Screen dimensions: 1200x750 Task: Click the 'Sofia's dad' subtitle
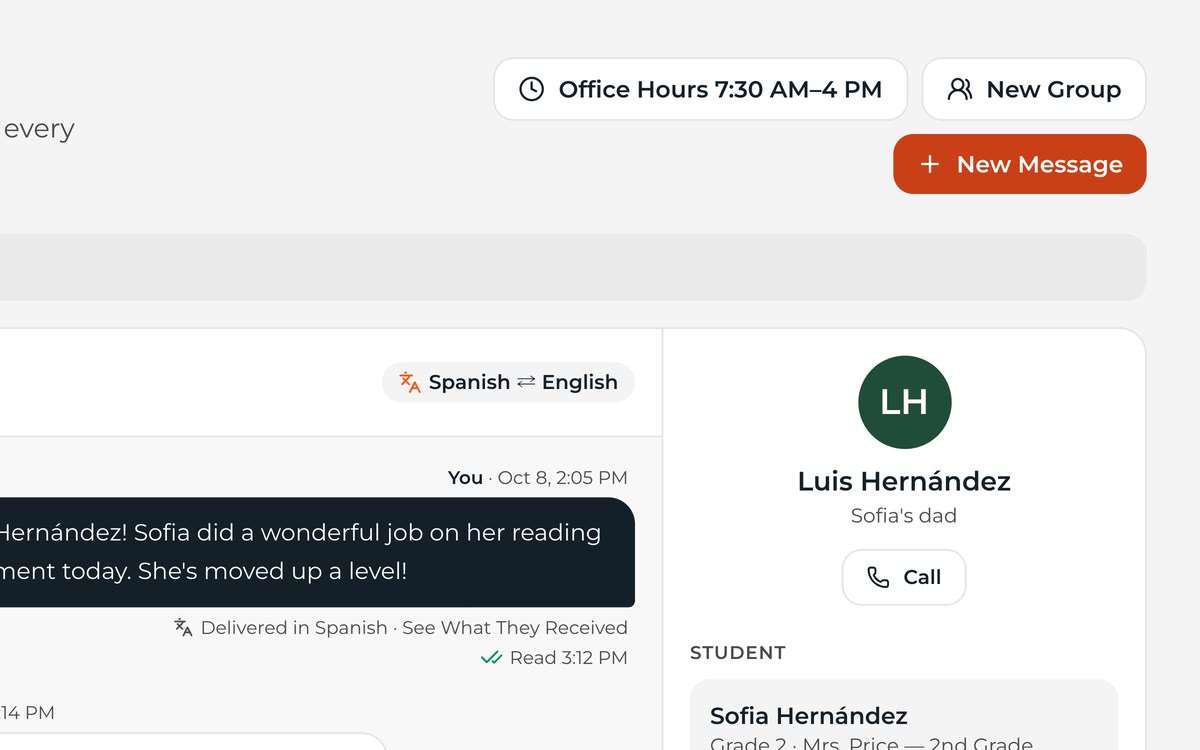pos(904,516)
